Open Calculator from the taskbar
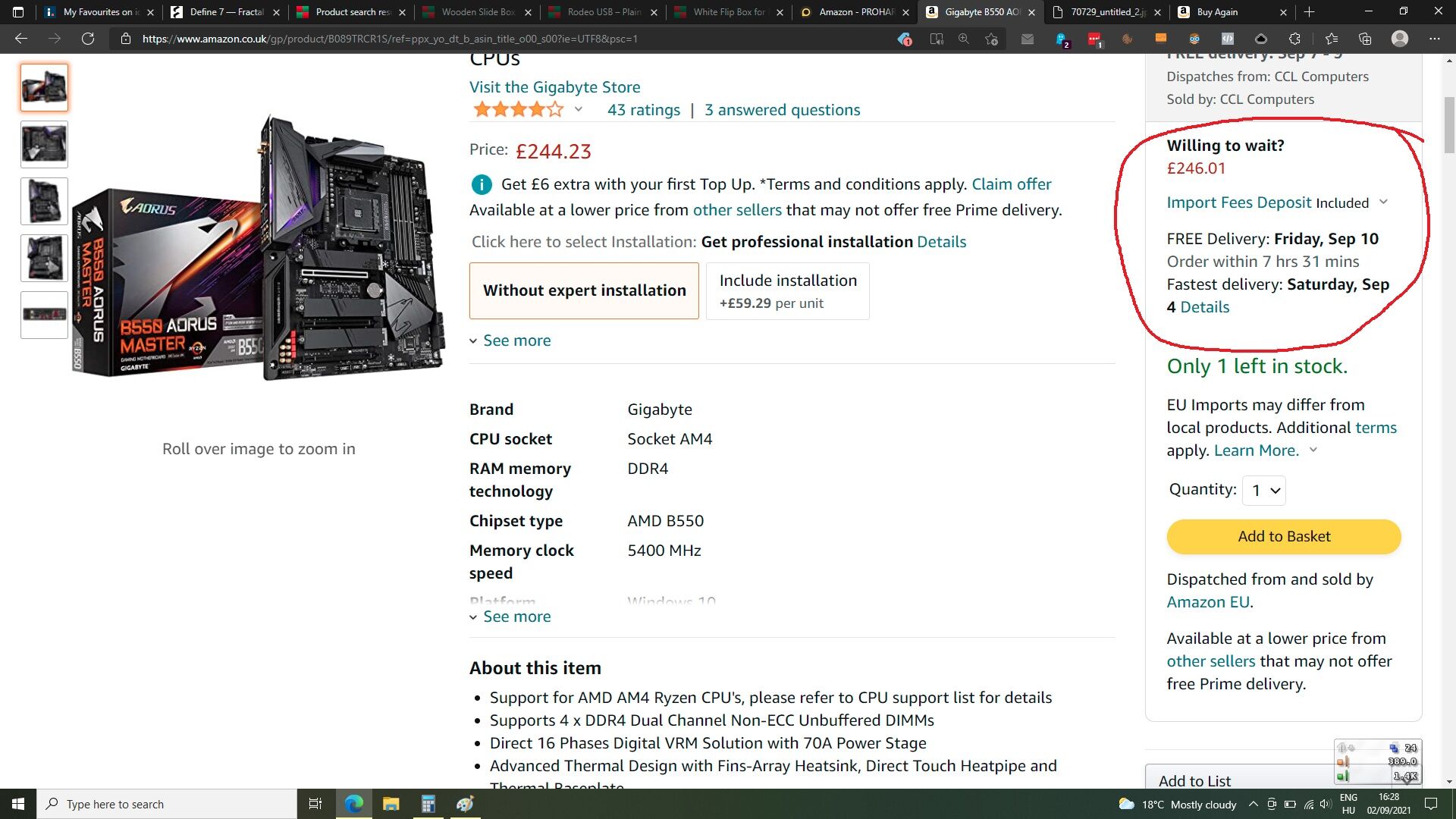 click(428, 804)
